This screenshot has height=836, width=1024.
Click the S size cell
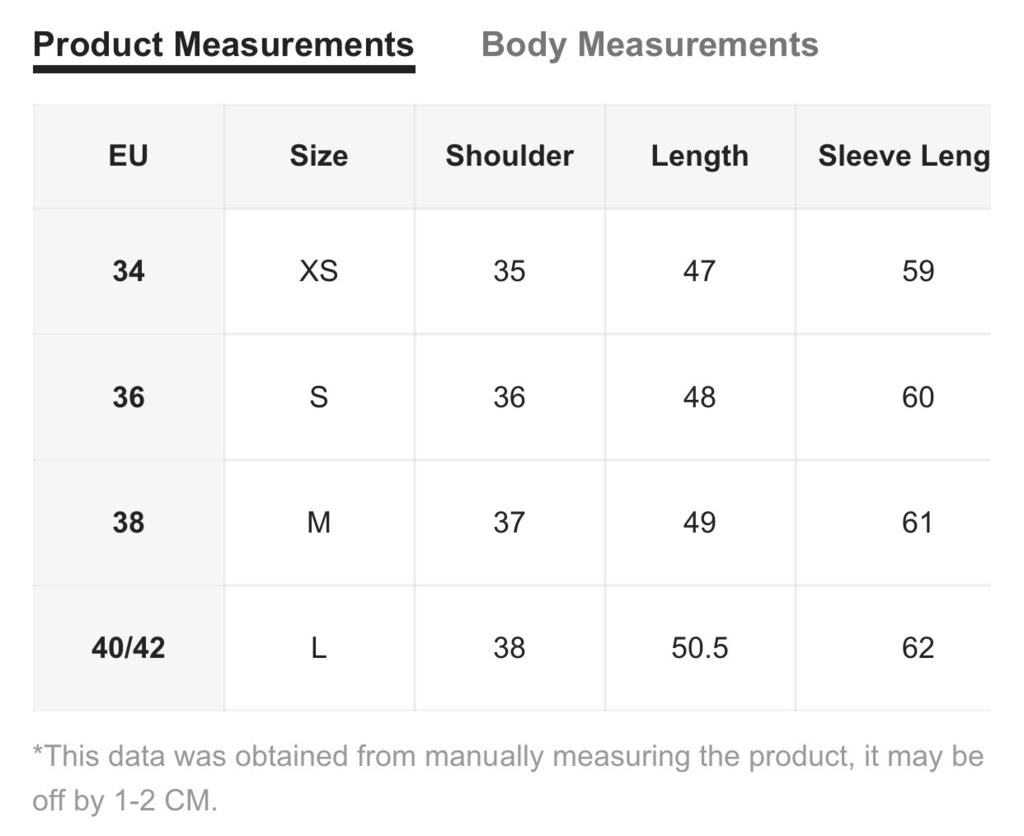319,397
